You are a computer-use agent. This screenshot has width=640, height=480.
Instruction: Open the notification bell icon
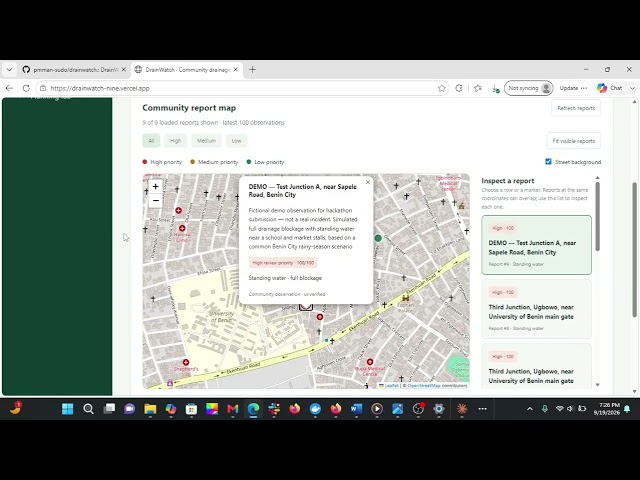(x=627, y=409)
